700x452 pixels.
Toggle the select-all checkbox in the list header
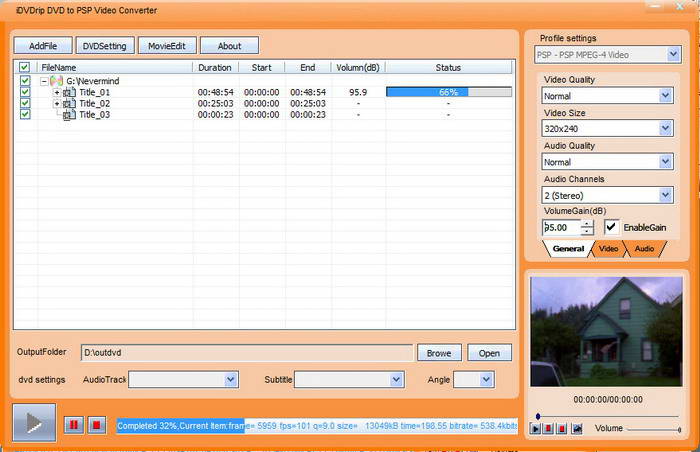[25, 68]
